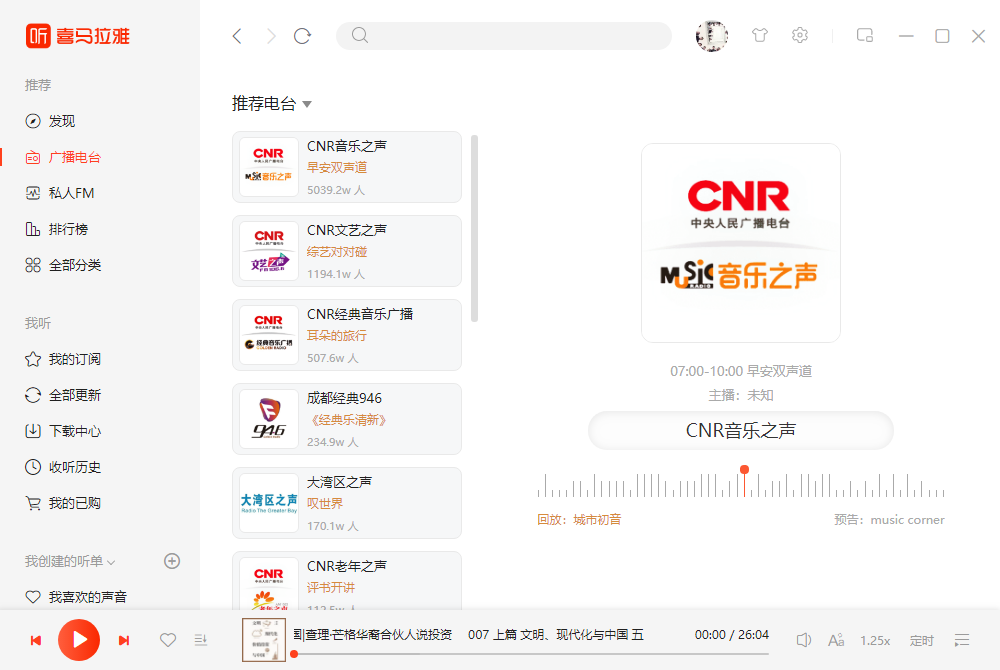Open 全部分类 categories

(x=62, y=265)
